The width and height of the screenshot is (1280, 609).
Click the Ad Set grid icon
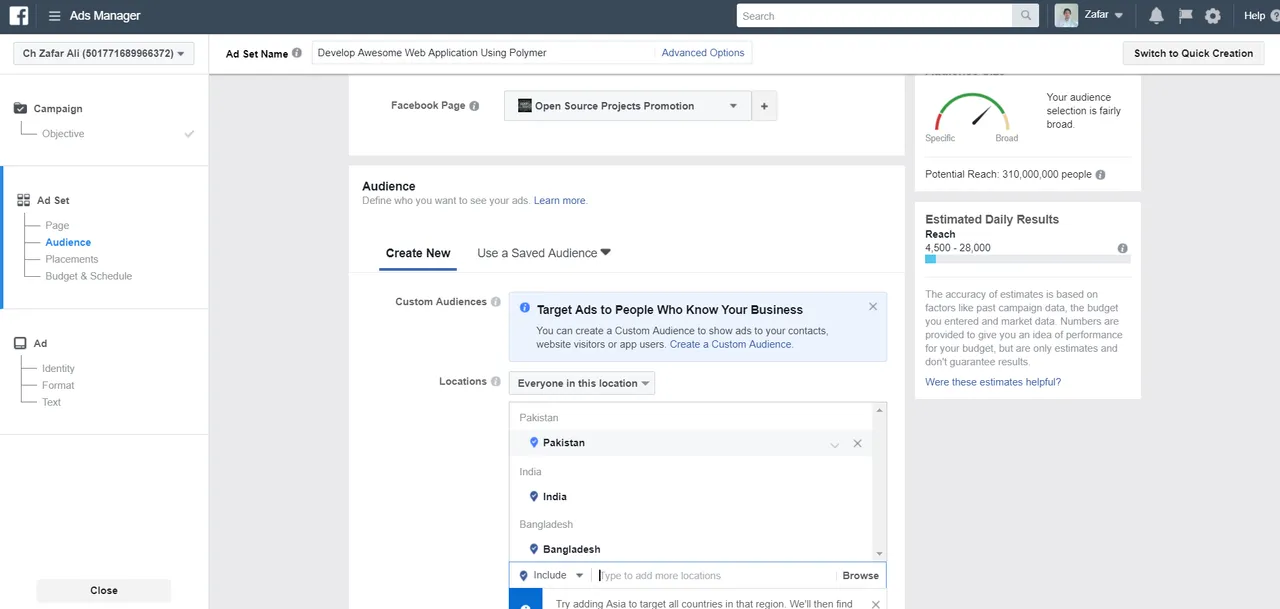(23, 200)
